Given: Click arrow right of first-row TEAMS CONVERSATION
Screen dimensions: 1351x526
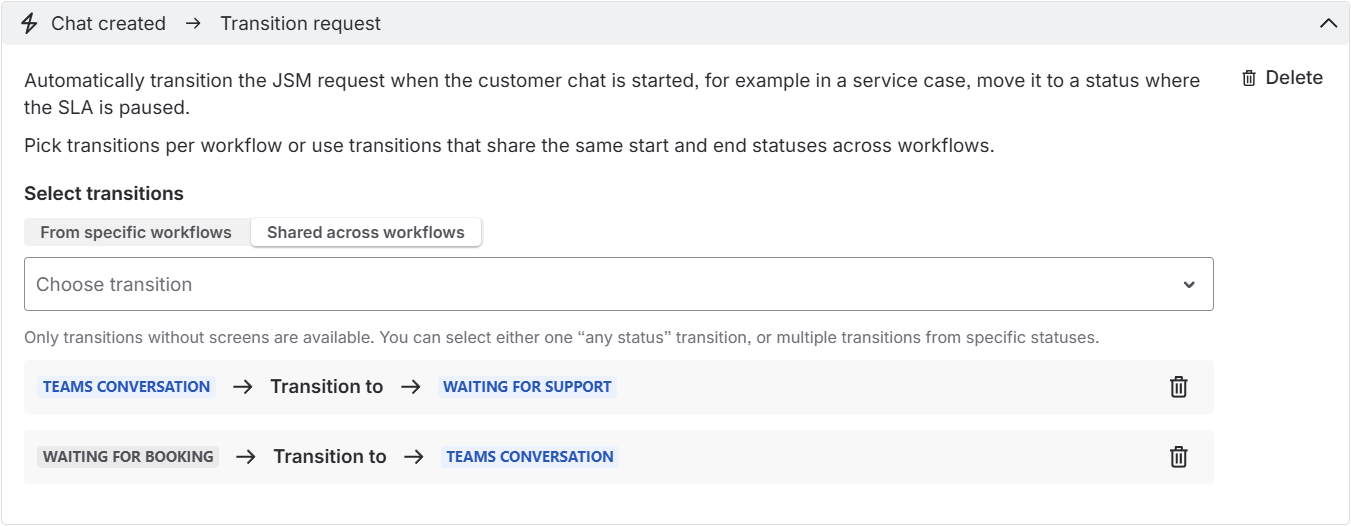Looking at the screenshot, I should coord(243,387).
